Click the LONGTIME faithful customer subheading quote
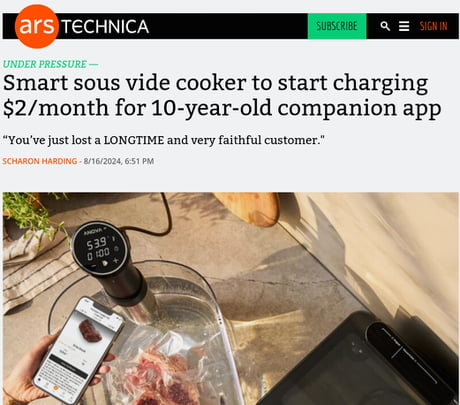 (x=164, y=140)
